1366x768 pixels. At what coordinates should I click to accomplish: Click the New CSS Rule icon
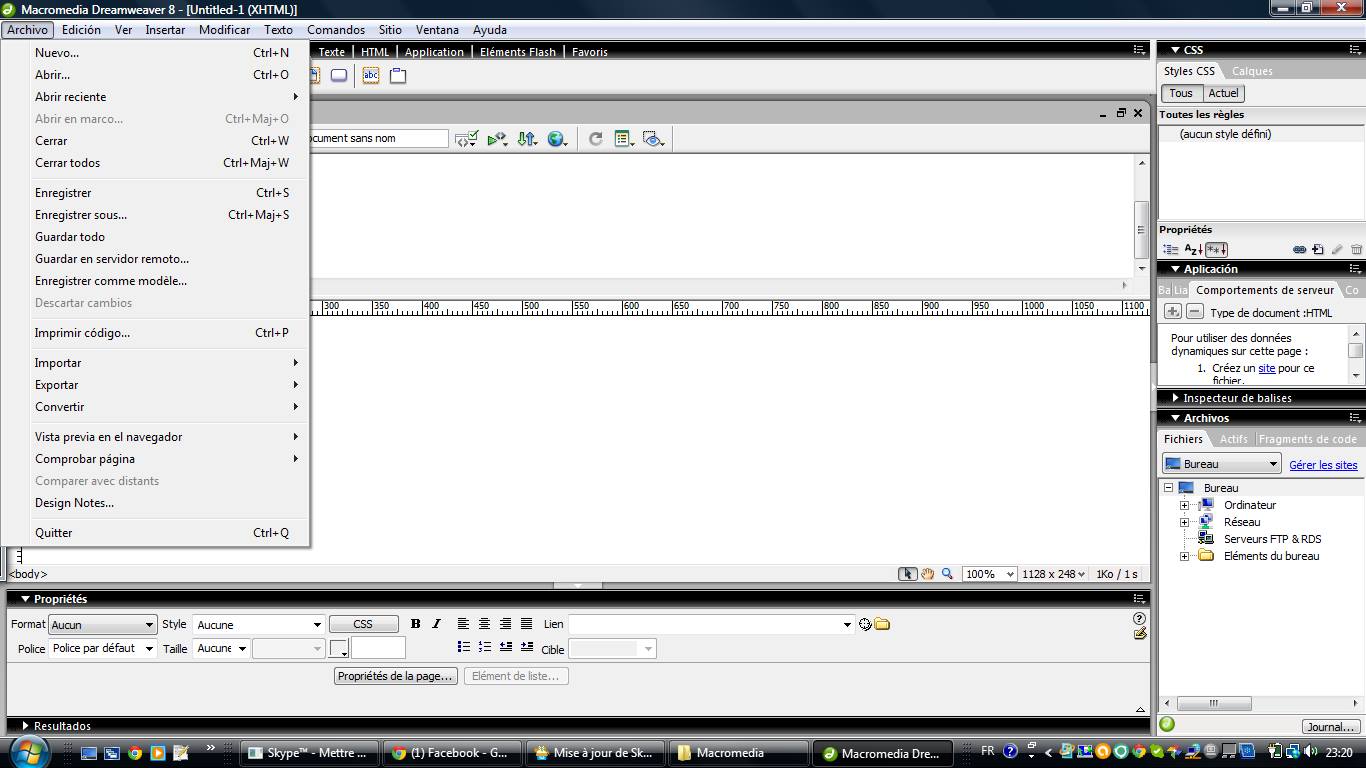1318,250
